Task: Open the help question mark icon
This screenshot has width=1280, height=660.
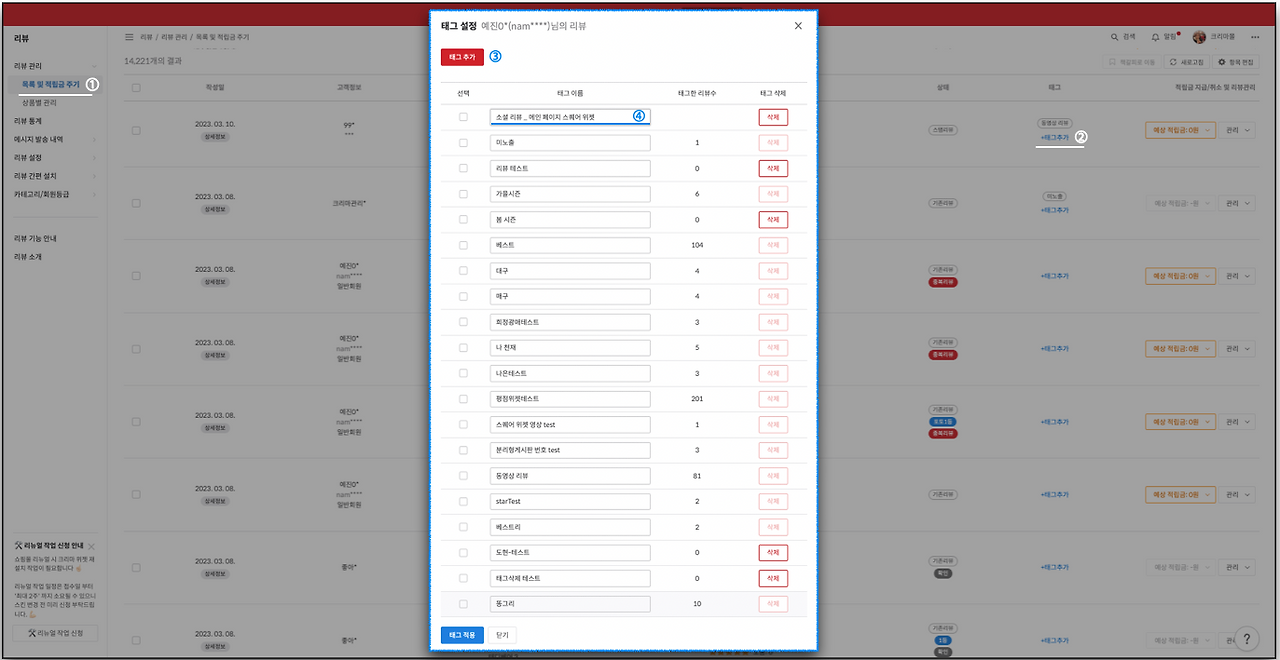Action: [1246, 638]
